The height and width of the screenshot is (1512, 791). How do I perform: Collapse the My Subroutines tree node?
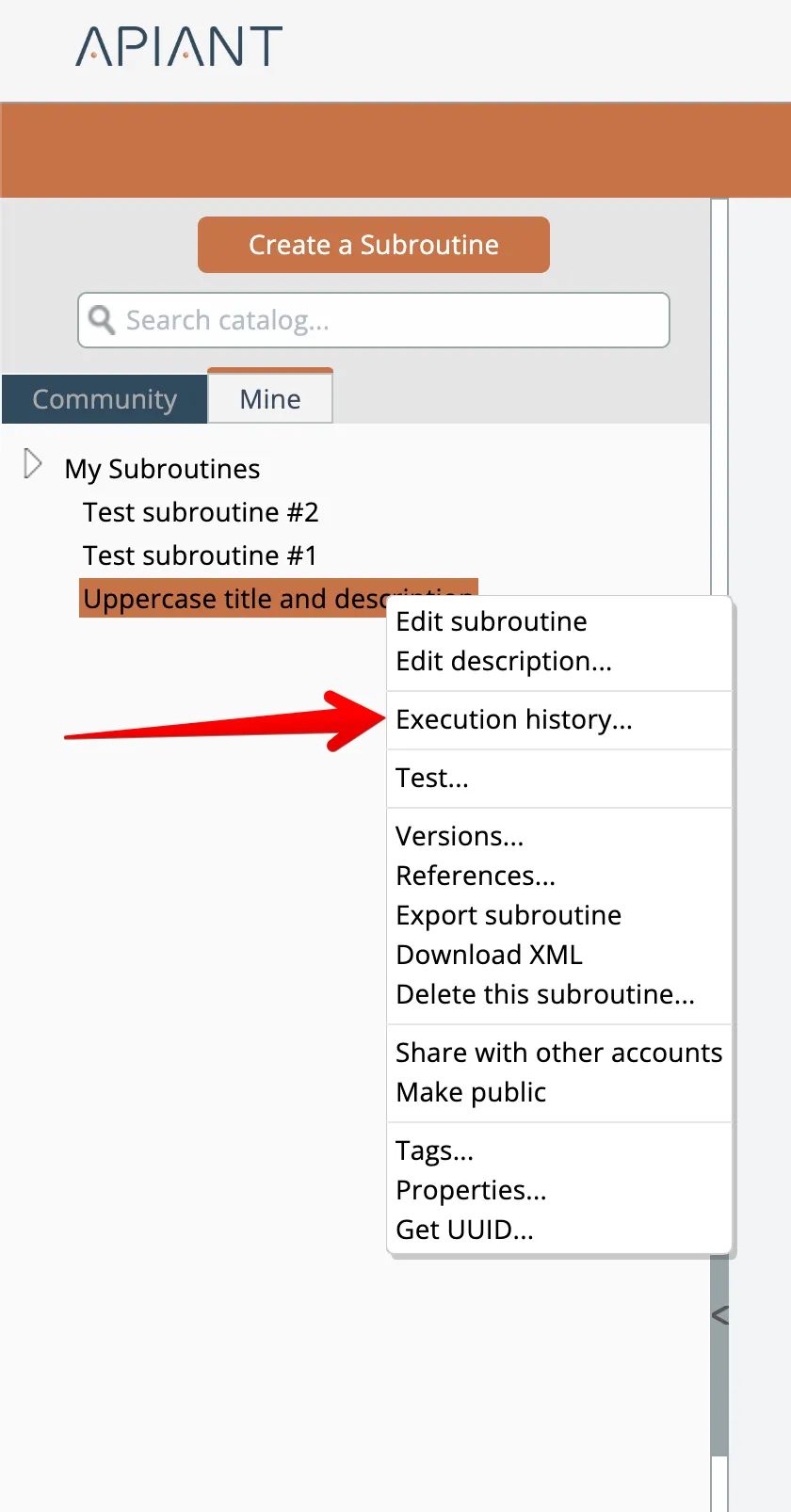[33, 464]
